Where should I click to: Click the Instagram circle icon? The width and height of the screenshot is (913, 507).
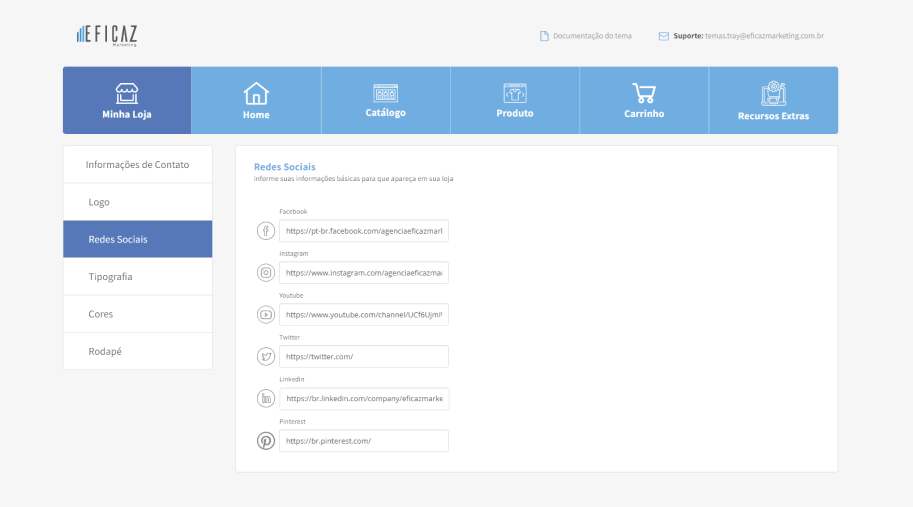click(x=266, y=272)
